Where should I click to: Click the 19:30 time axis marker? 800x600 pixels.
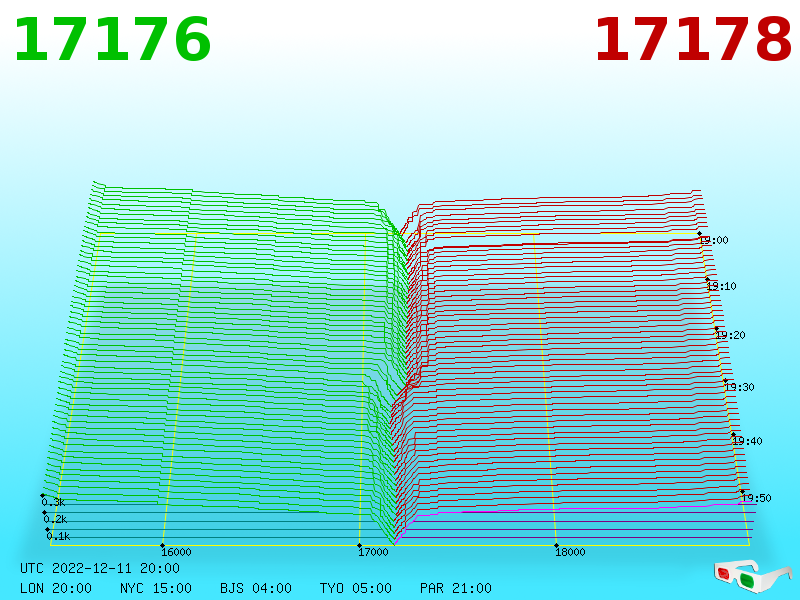pos(739,387)
